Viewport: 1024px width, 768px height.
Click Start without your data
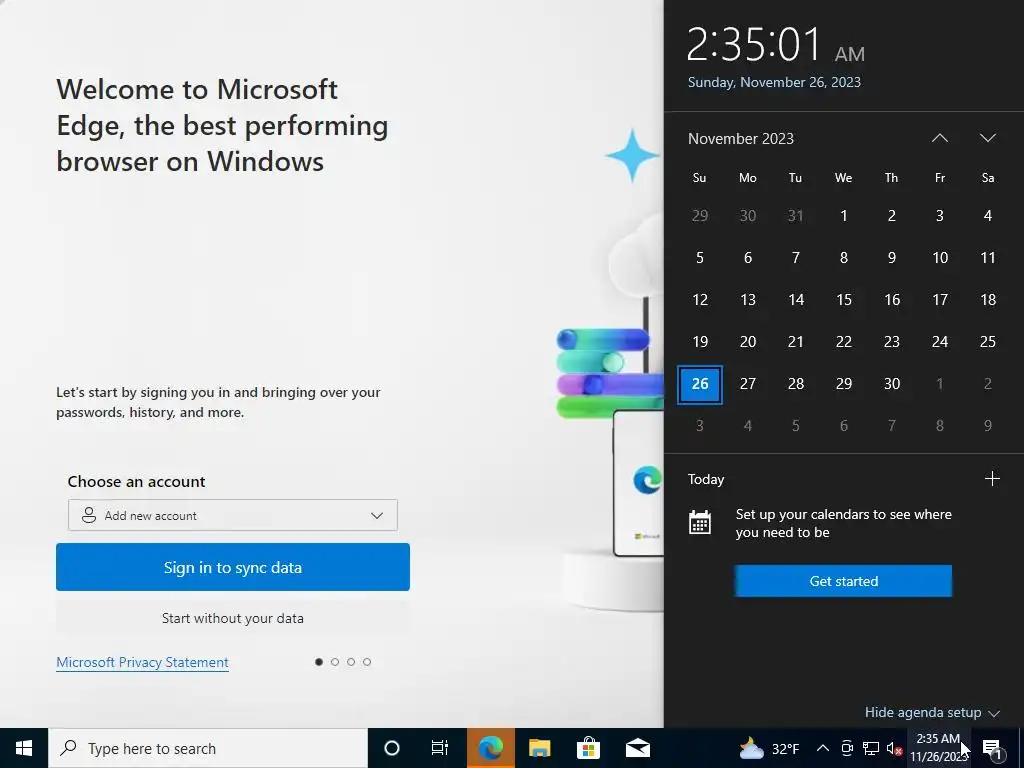(x=232, y=618)
